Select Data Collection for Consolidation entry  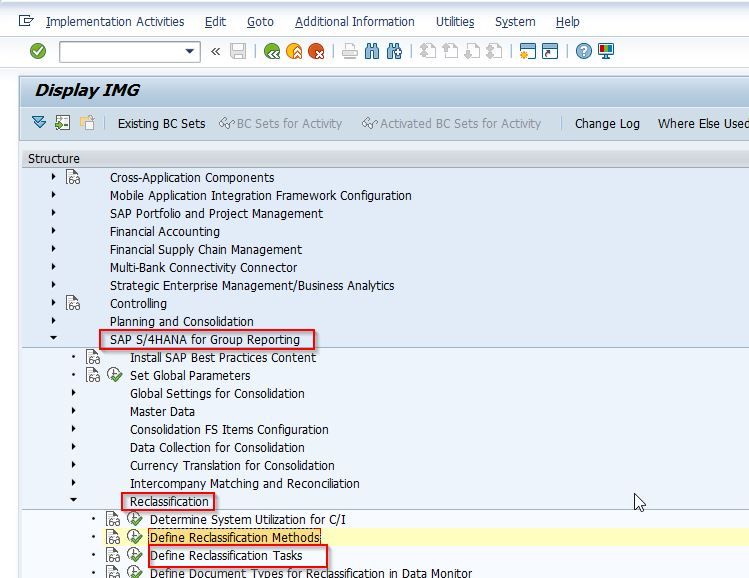coord(217,448)
